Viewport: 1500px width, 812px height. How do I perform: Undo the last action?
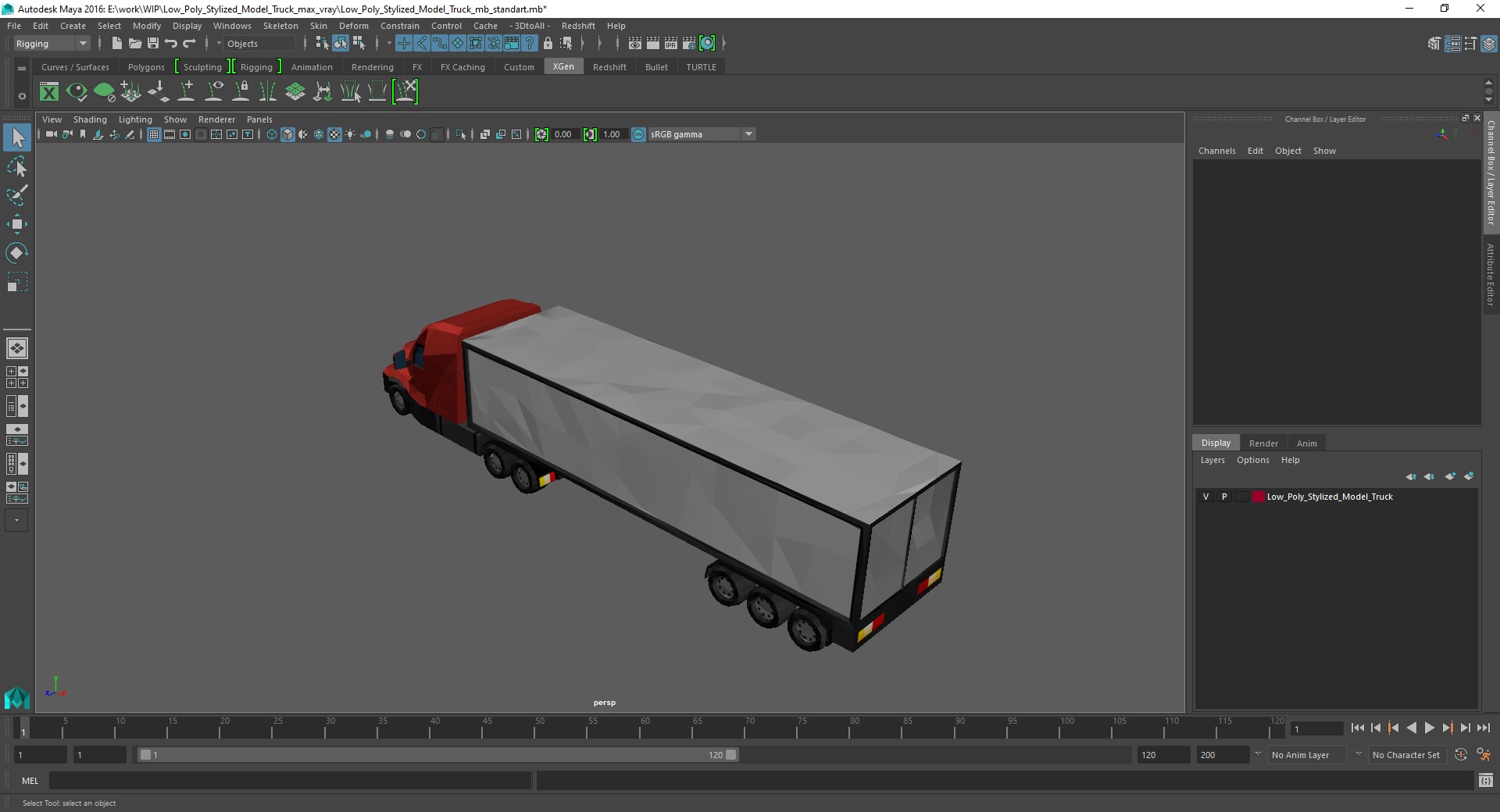(x=171, y=44)
